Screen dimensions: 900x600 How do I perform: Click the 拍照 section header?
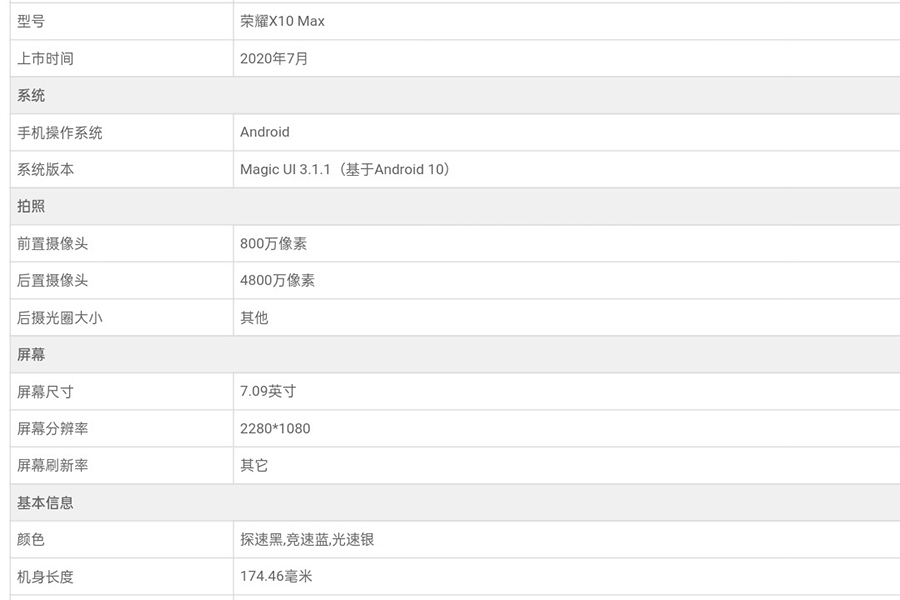31,206
